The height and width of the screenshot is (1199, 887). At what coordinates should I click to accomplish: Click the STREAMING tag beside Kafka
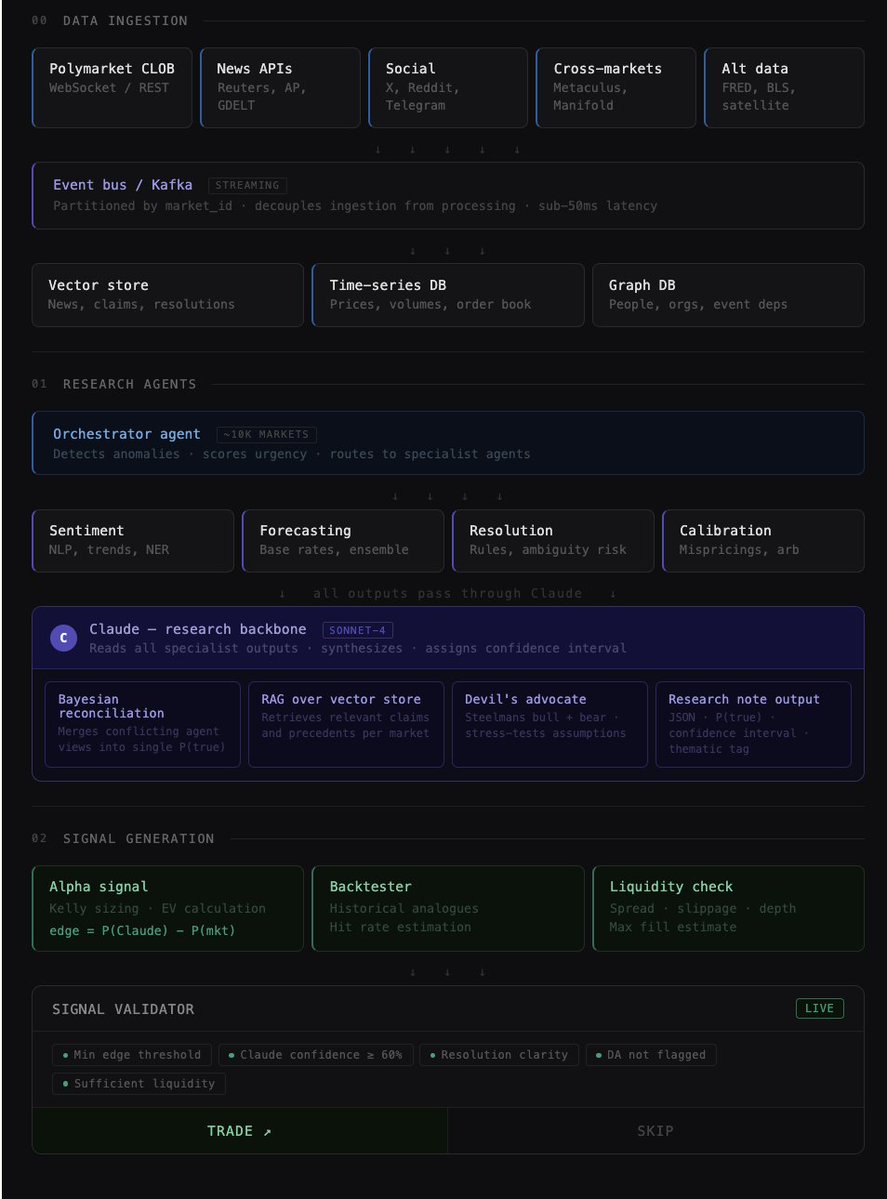(247, 185)
